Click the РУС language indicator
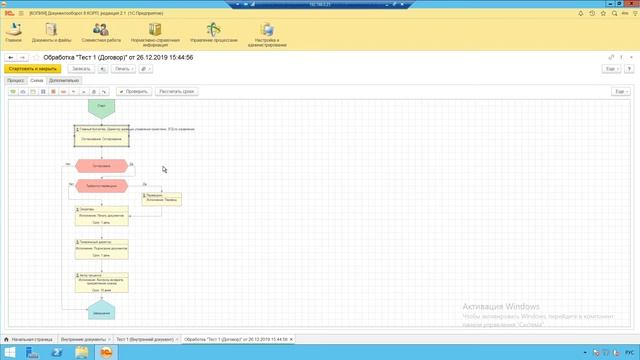 629,352
